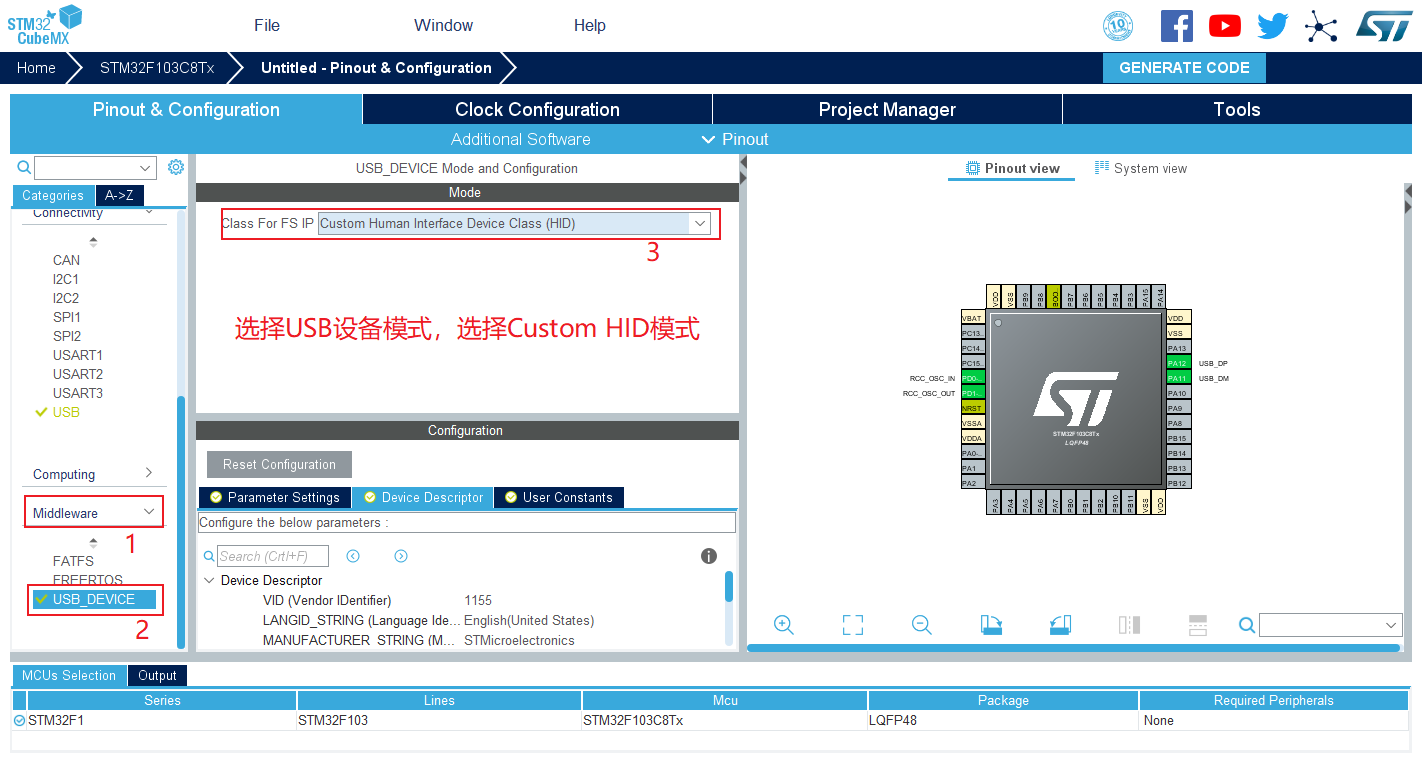The width and height of the screenshot is (1422, 763).
Task: Select the USB peripheral
Action: 66,412
